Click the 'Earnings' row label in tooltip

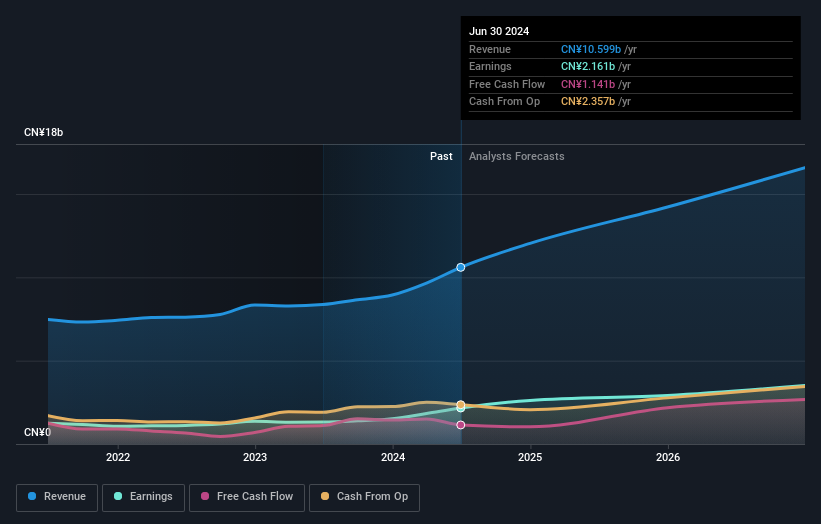[490, 66]
